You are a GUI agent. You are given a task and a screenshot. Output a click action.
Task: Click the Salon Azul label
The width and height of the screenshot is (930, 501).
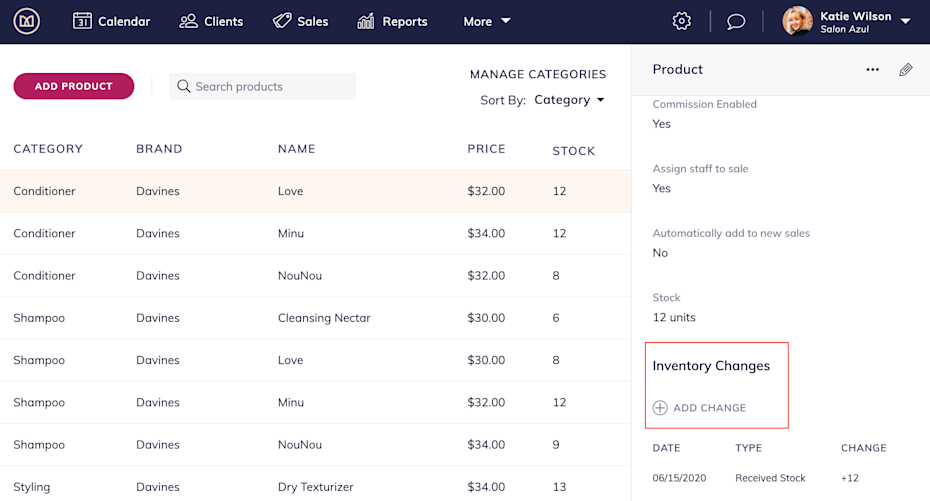(x=844, y=29)
